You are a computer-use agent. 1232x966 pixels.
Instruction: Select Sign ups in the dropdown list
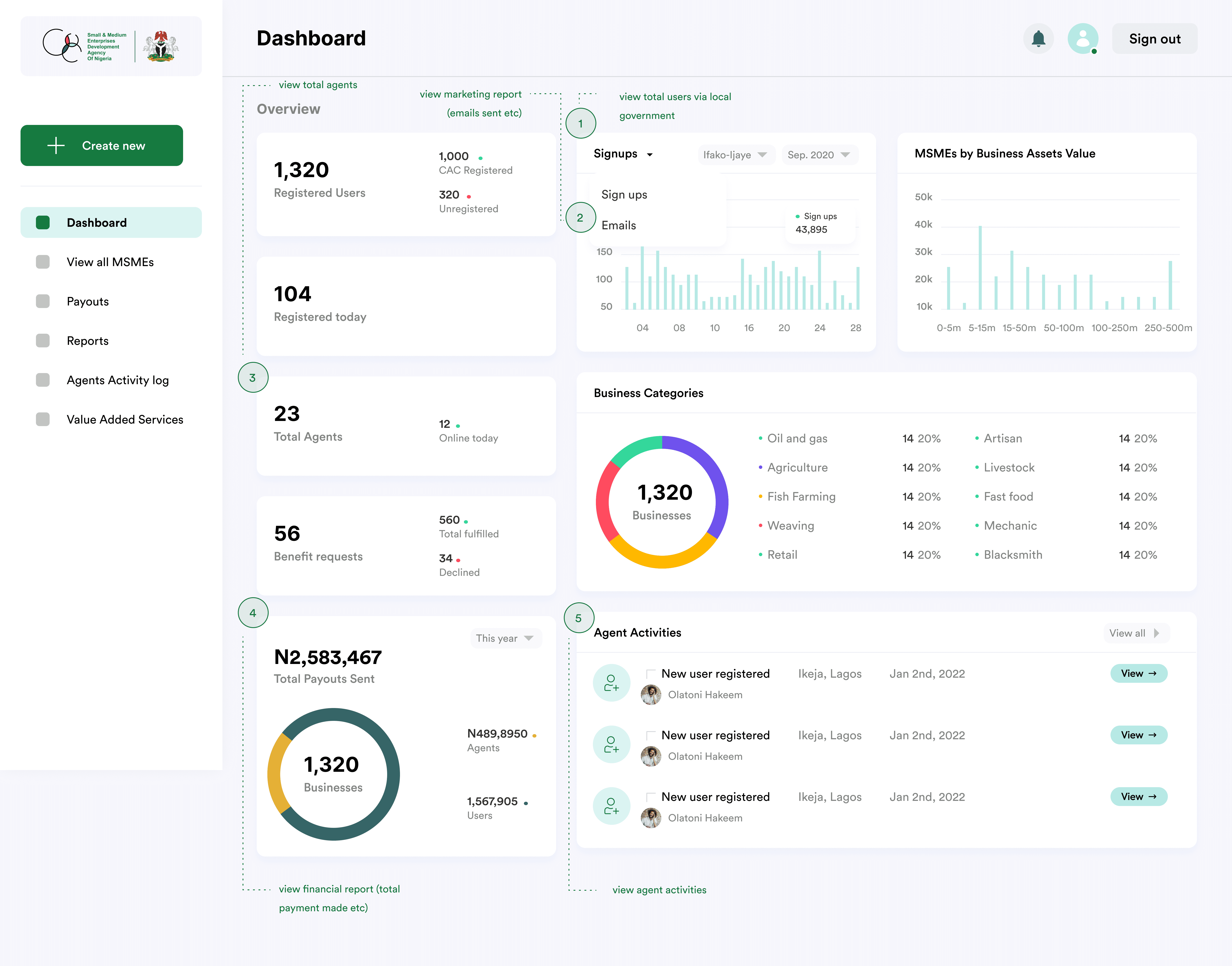click(x=624, y=195)
